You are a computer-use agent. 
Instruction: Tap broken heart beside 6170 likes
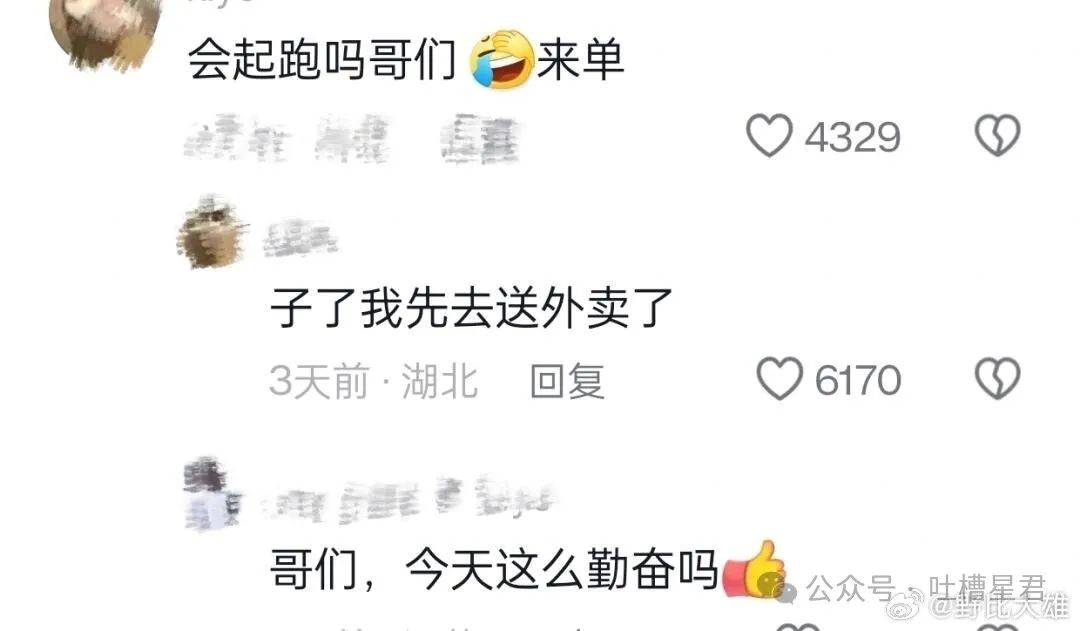tap(997, 378)
